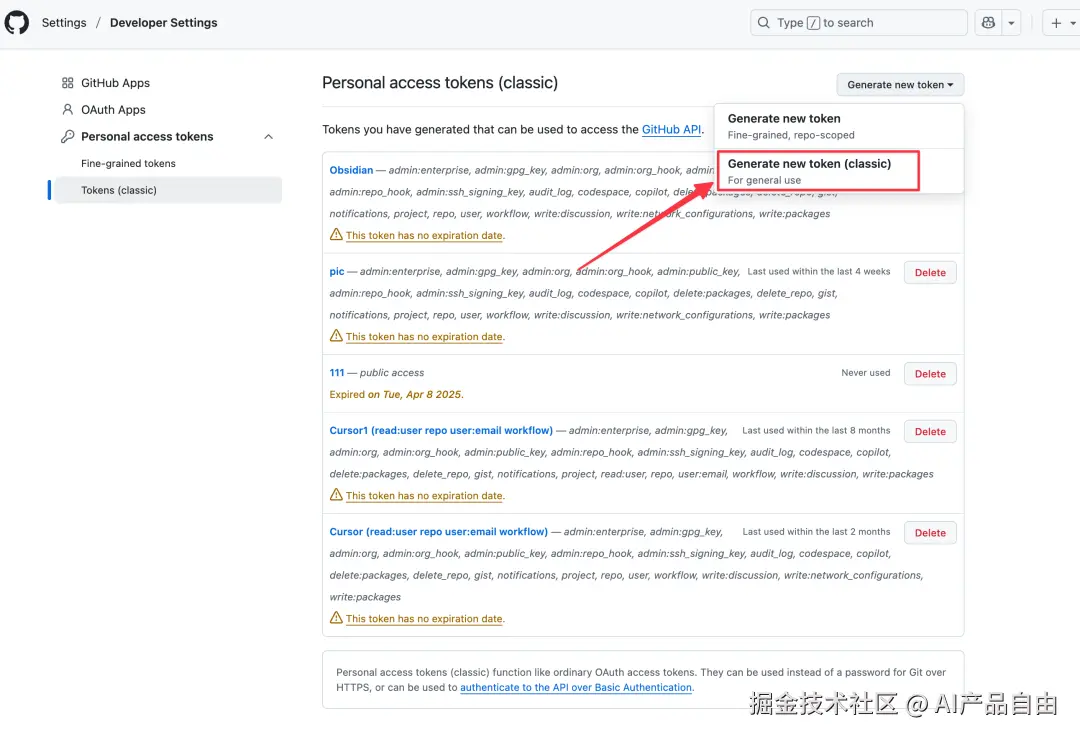Click warning triangle icon under Obsidian token

(336, 234)
